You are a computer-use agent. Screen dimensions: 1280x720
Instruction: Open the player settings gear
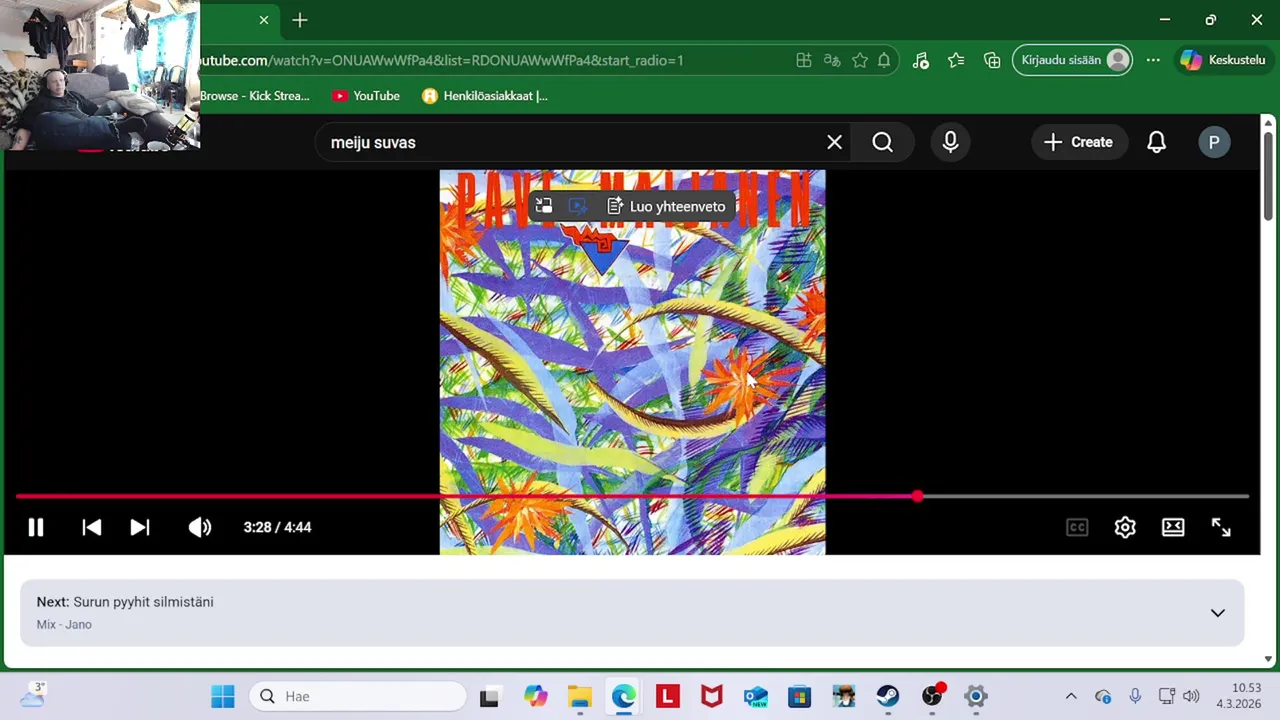[1125, 527]
